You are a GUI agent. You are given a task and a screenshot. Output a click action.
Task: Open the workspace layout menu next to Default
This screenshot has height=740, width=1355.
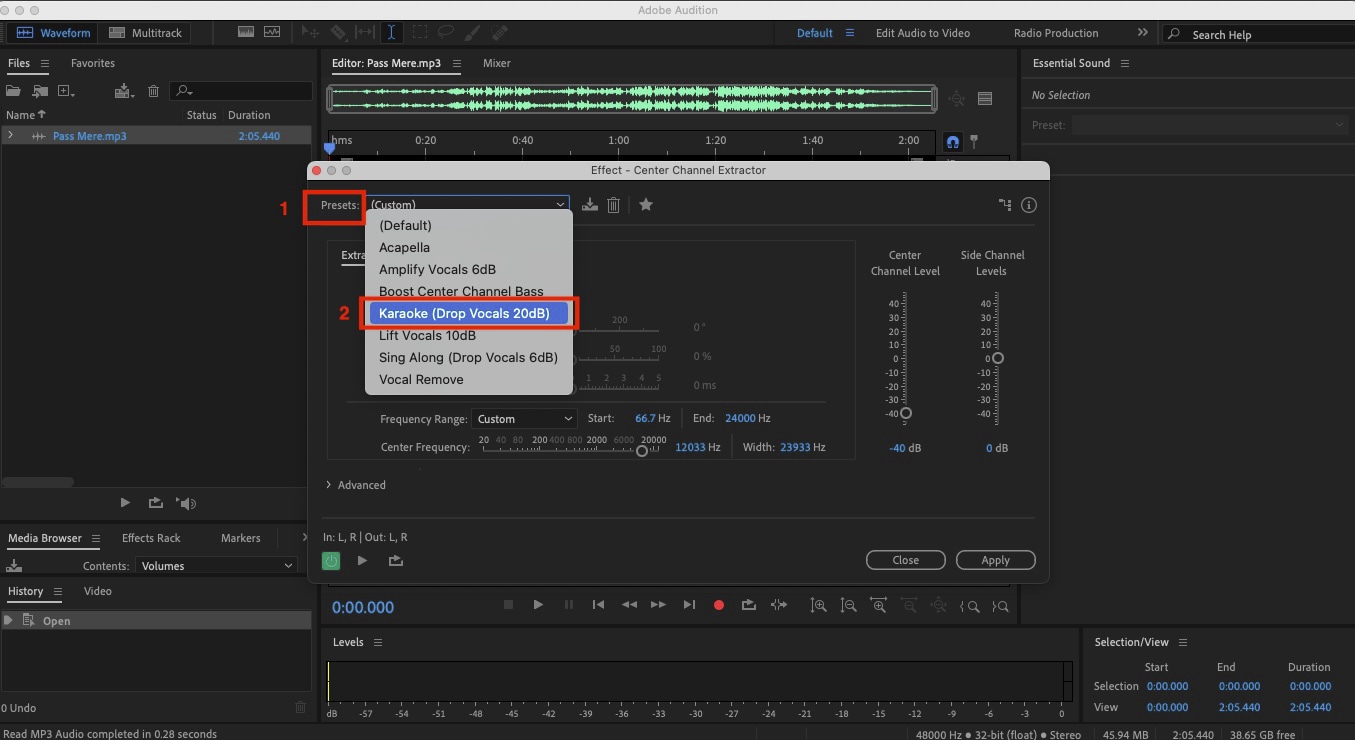click(850, 33)
